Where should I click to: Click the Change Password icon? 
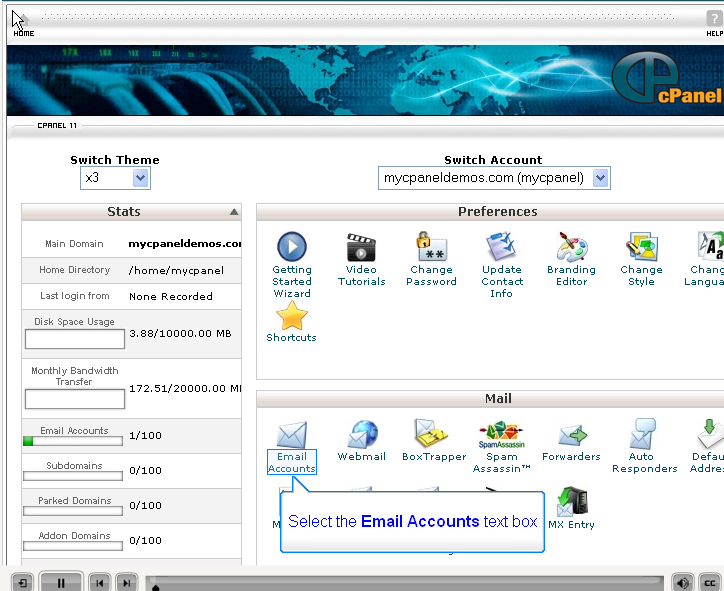(x=432, y=246)
